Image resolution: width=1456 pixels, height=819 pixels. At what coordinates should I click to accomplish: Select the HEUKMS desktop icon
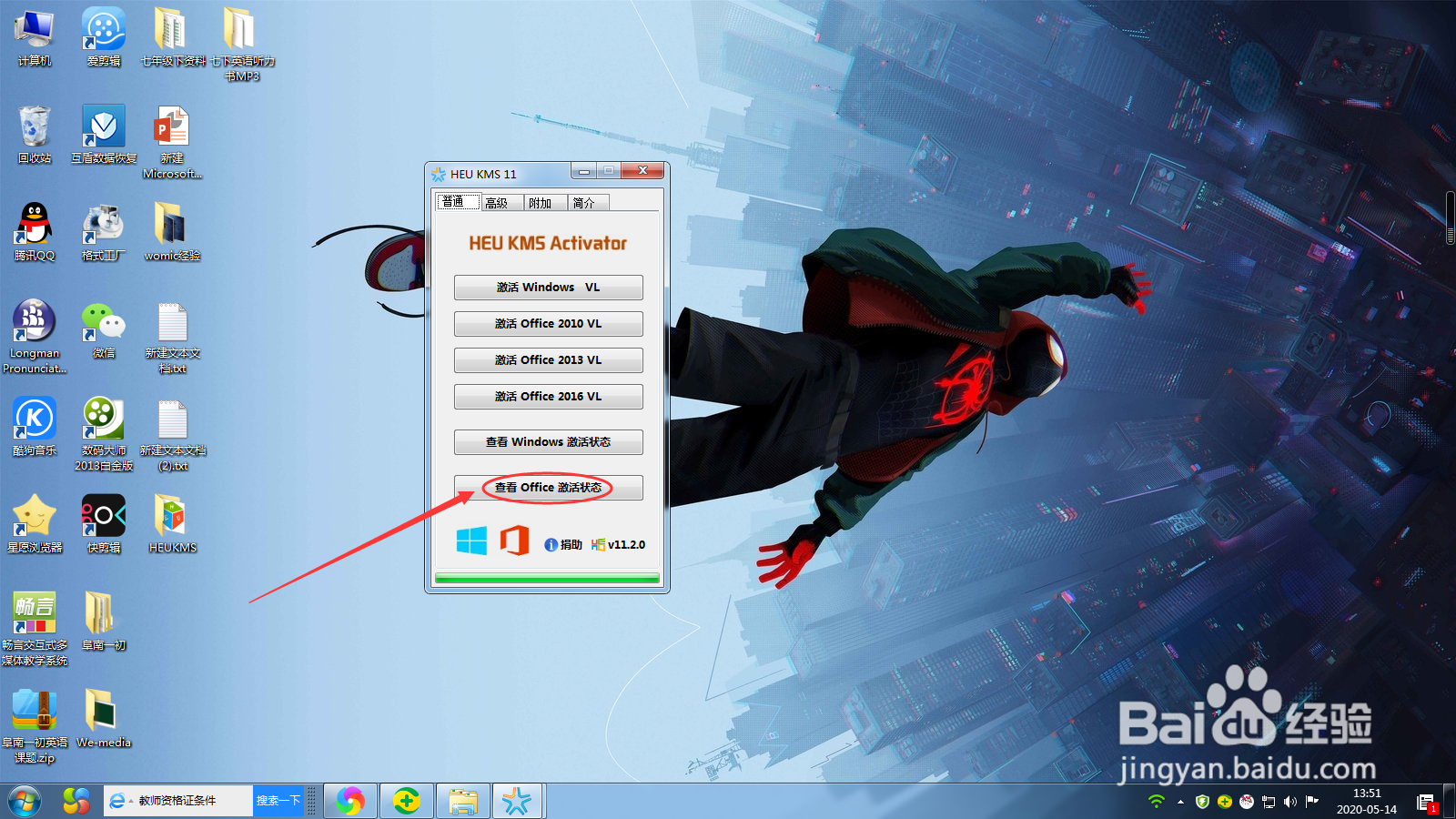point(173,525)
